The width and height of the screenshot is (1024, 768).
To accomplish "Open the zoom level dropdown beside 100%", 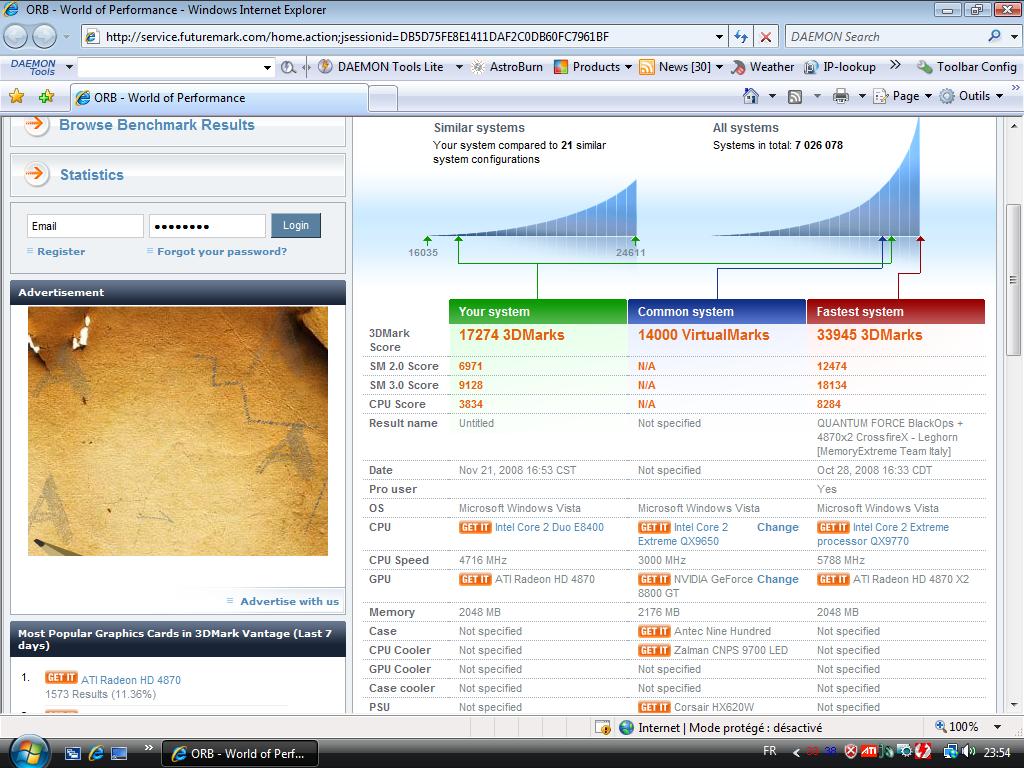I will pos(997,727).
